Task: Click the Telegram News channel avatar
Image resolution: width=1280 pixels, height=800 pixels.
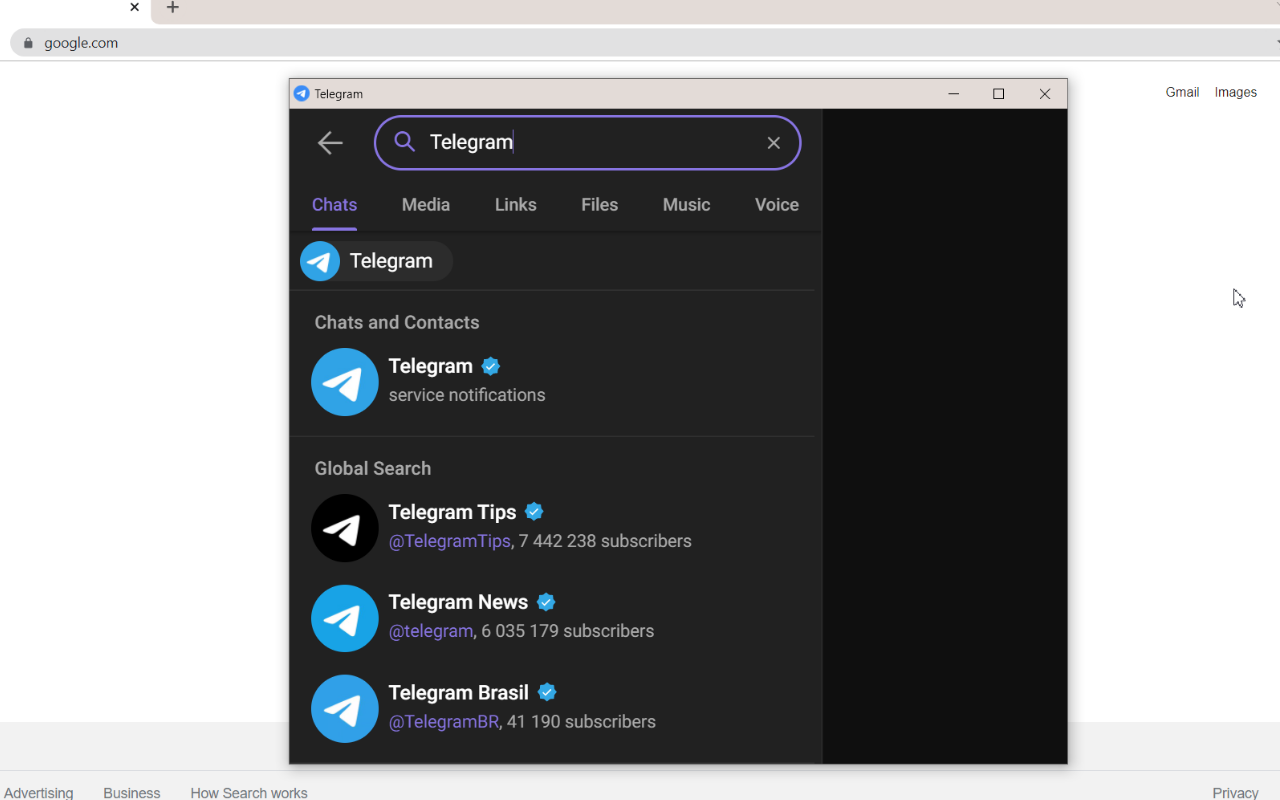Action: [x=344, y=618]
